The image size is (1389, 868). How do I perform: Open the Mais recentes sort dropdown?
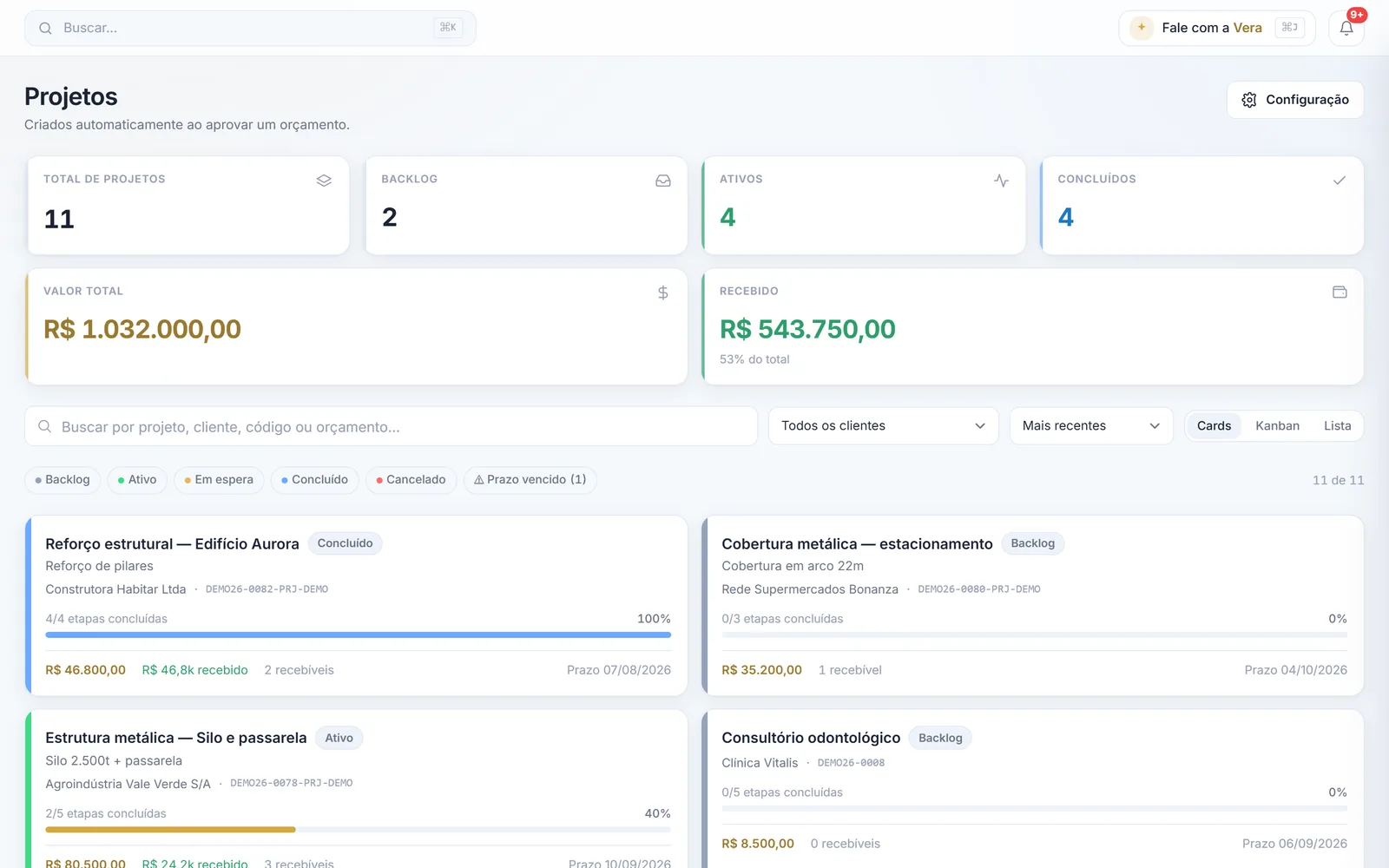pos(1091,426)
